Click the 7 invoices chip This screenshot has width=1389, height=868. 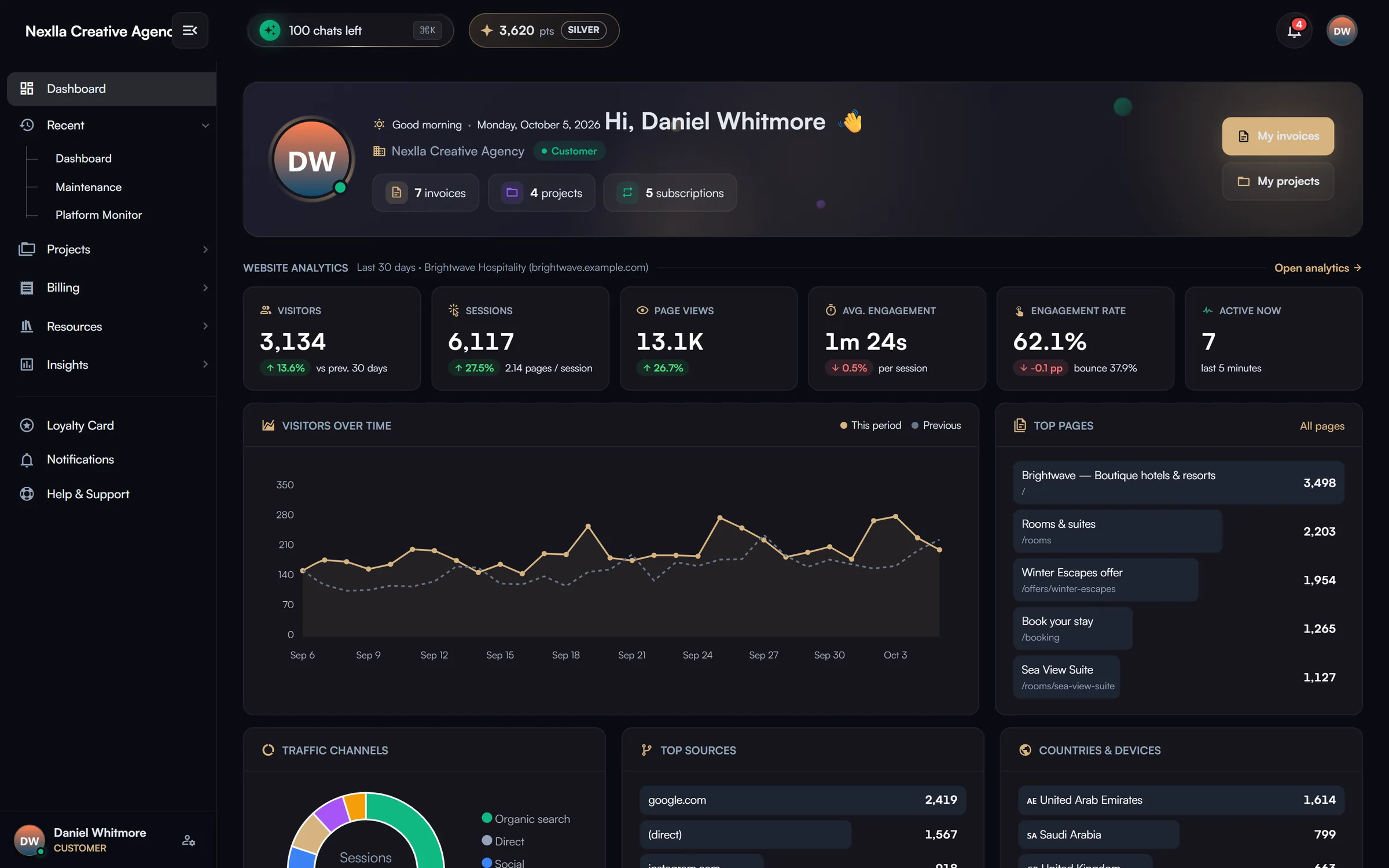click(425, 193)
